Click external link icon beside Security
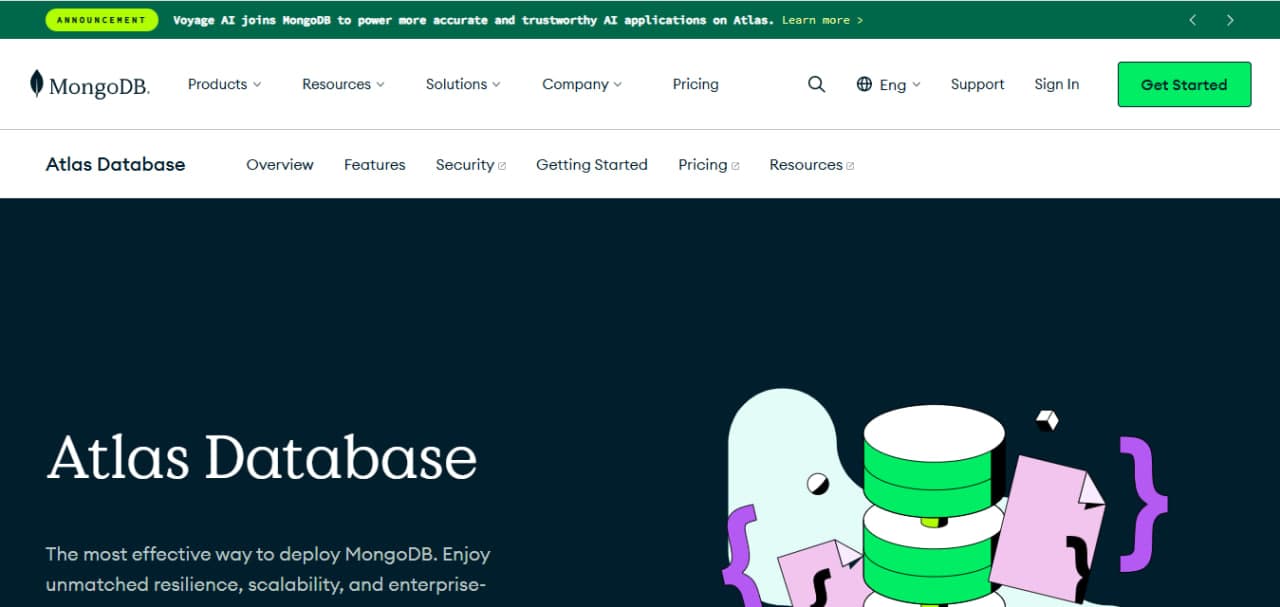This screenshot has width=1280, height=607. pos(502,166)
